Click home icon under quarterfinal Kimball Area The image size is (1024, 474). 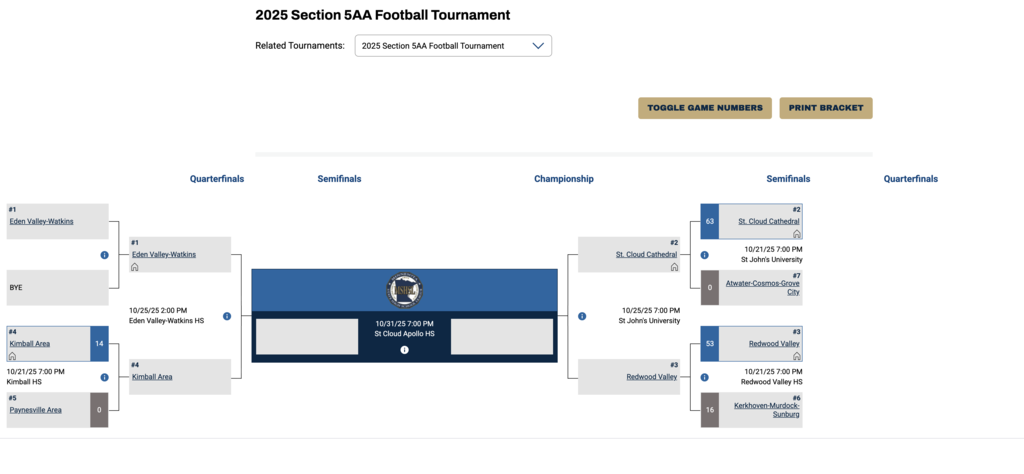13,356
